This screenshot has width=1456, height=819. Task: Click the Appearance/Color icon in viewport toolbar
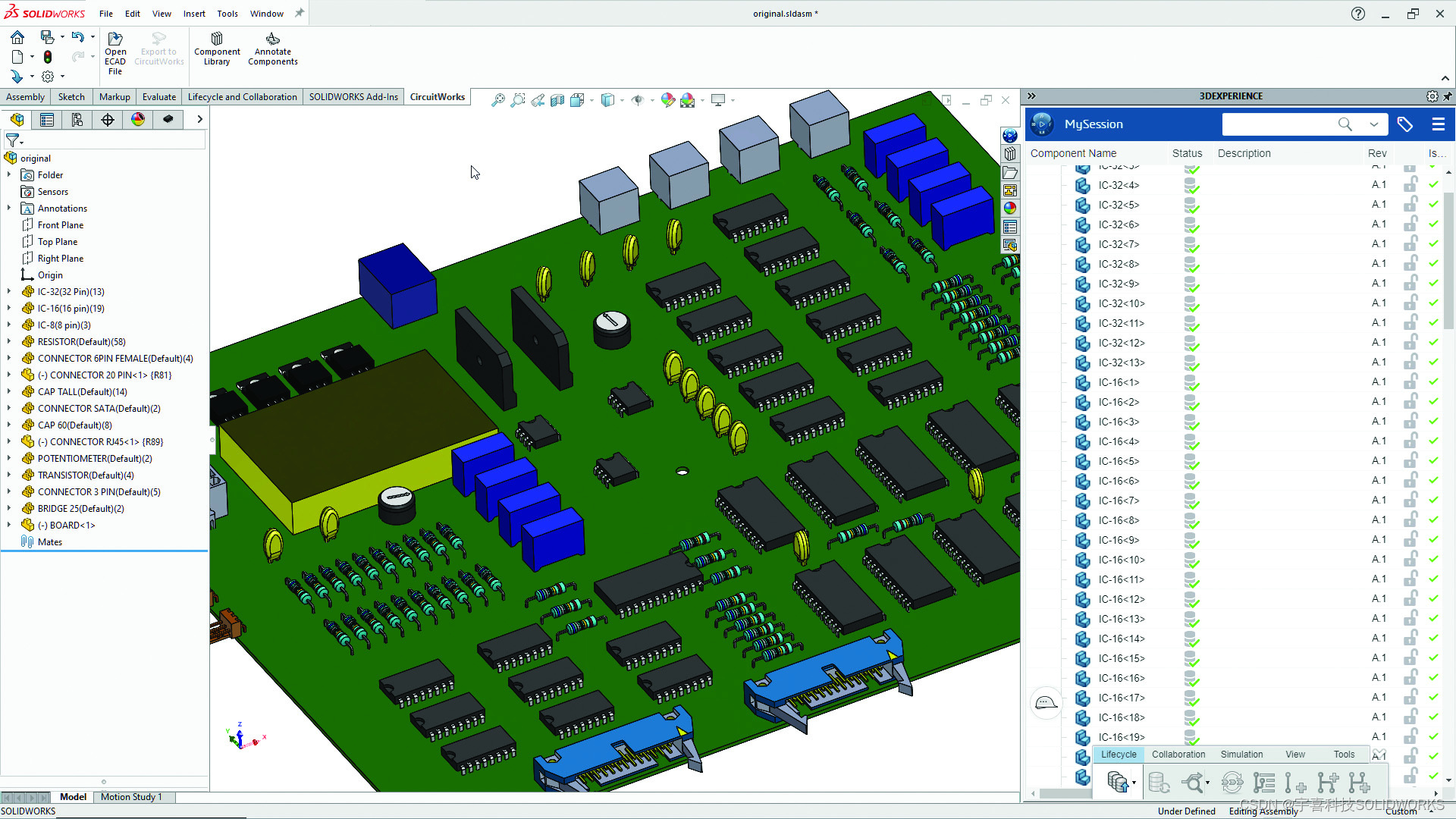(668, 99)
